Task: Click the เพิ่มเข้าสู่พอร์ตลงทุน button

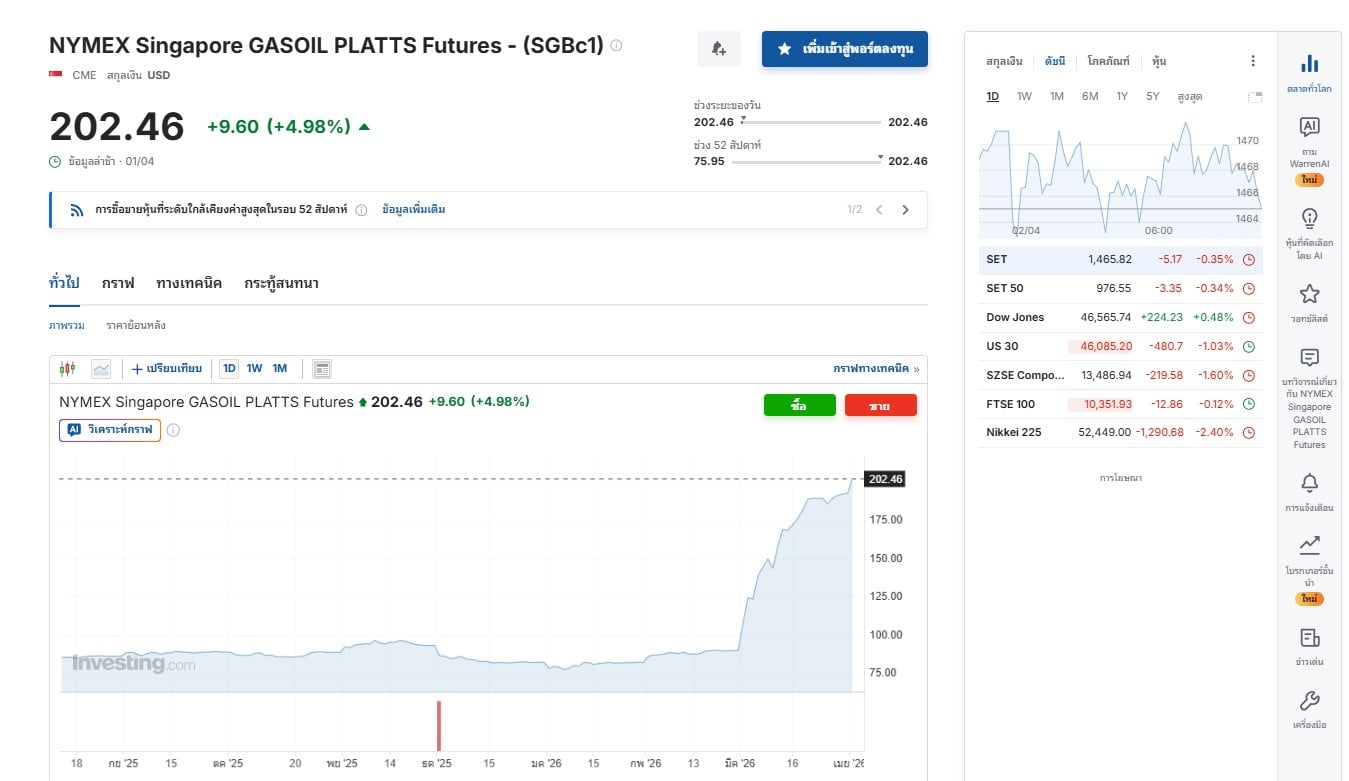Action: tap(845, 49)
